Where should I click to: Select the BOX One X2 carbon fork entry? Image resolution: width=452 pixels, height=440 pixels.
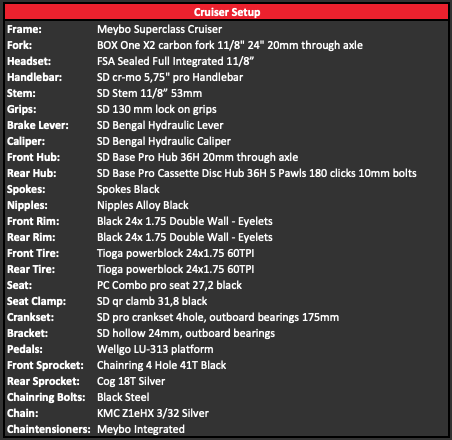(x=230, y=45)
